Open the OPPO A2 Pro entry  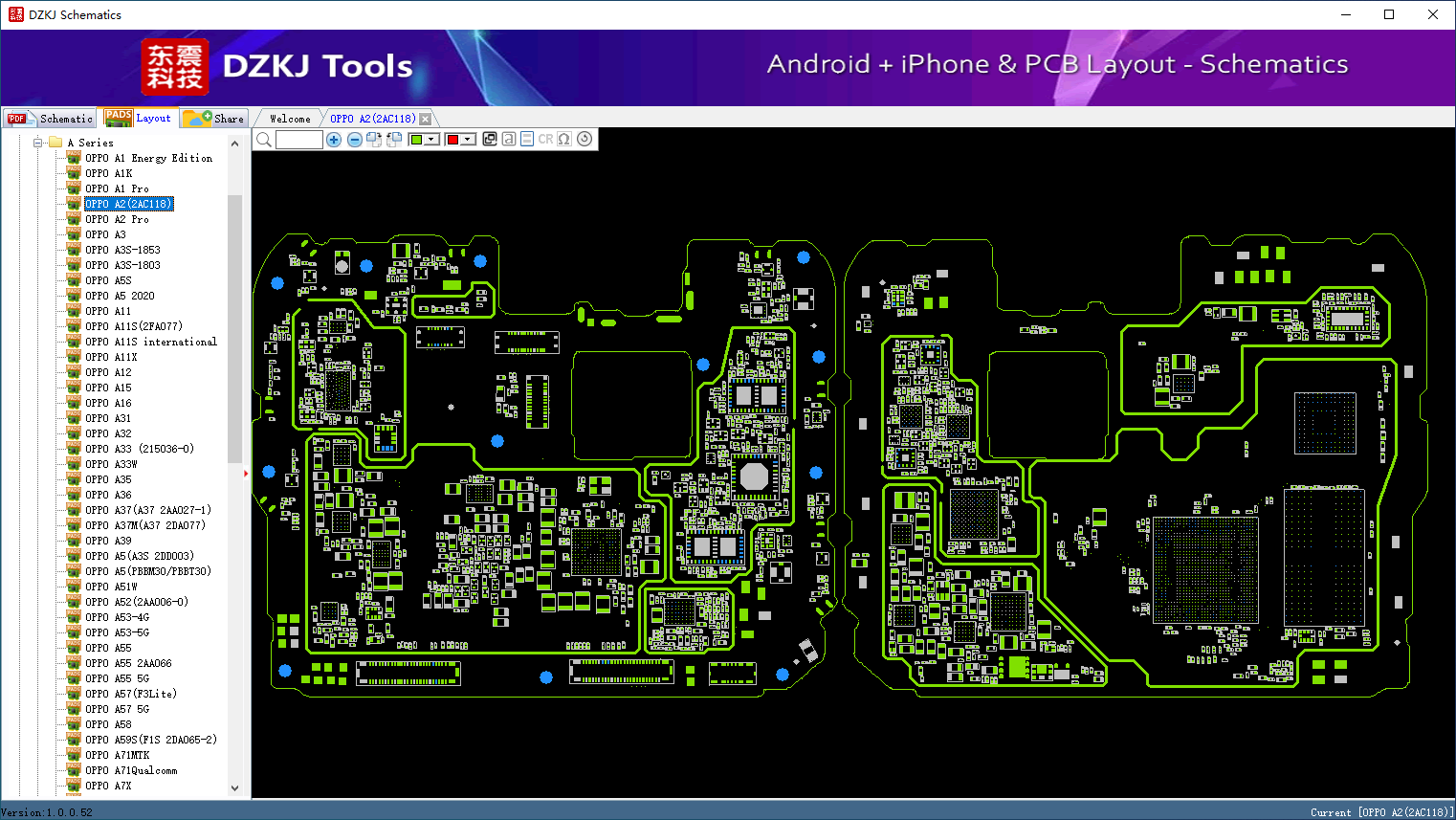pyautogui.click(x=117, y=219)
